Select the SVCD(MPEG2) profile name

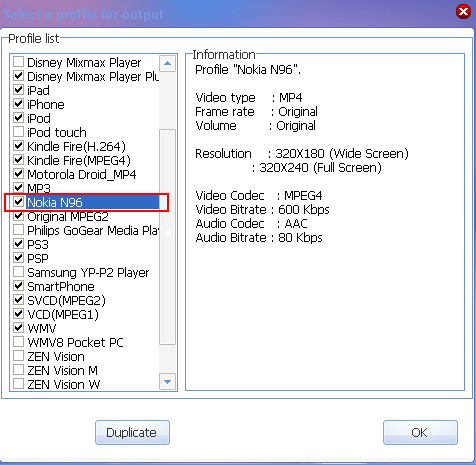[66, 301]
